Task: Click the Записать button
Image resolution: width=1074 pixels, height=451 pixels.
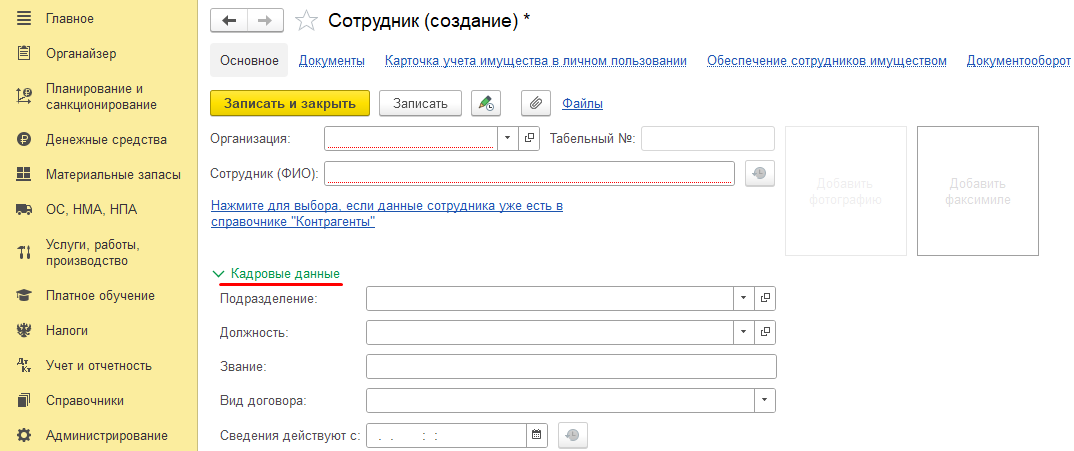Action: coord(421,103)
